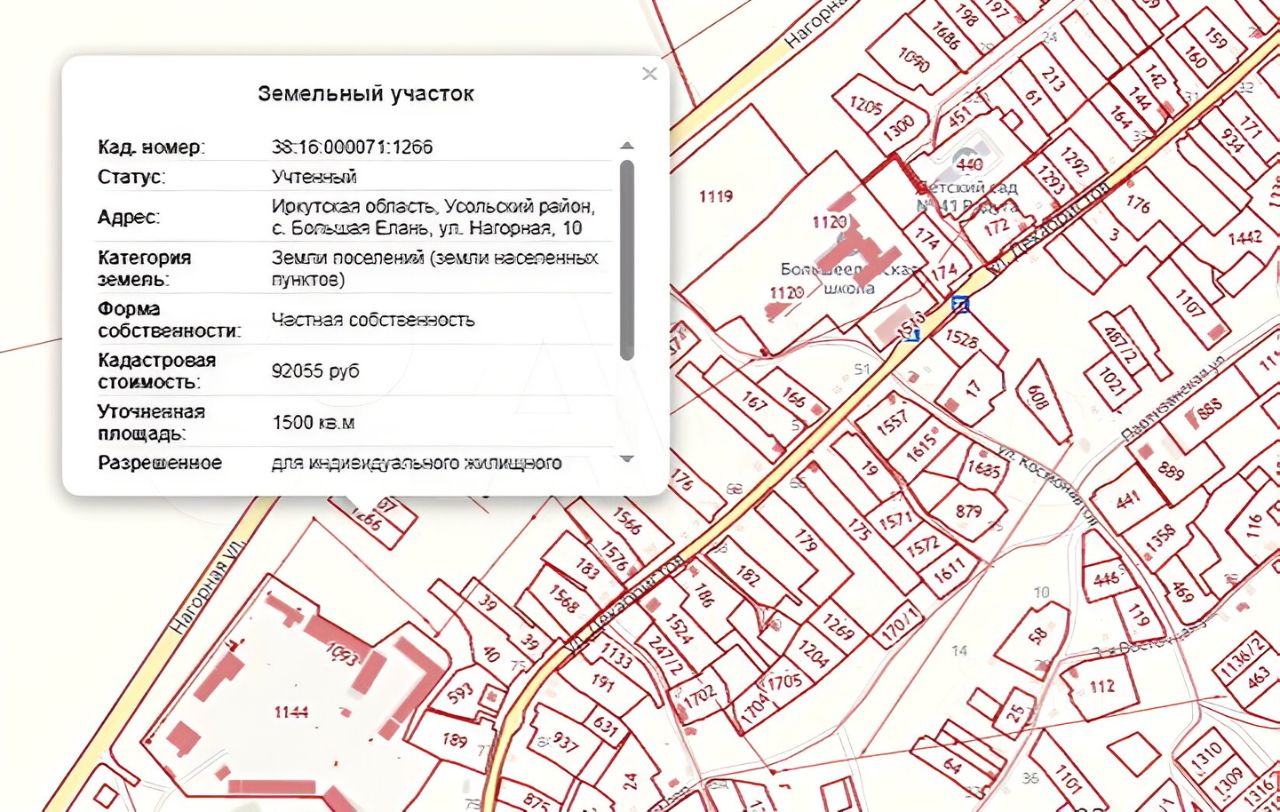Select parcel 1133 on the map
1280x812 pixels.
point(616,657)
